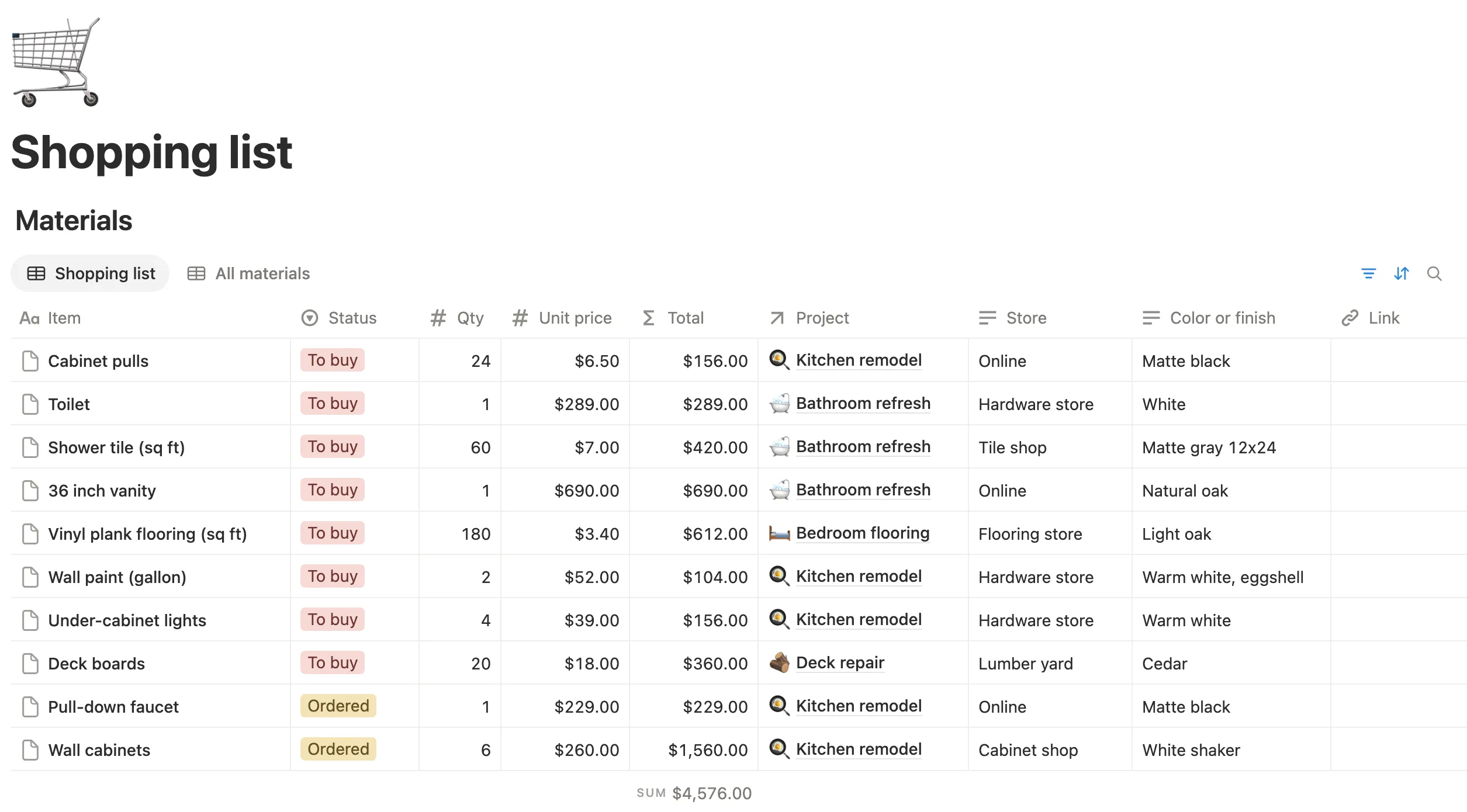Image resolution: width=1467 pixels, height=812 pixels.
Task: Click the page icon beside Cabinet pulls
Action: (30, 361)
